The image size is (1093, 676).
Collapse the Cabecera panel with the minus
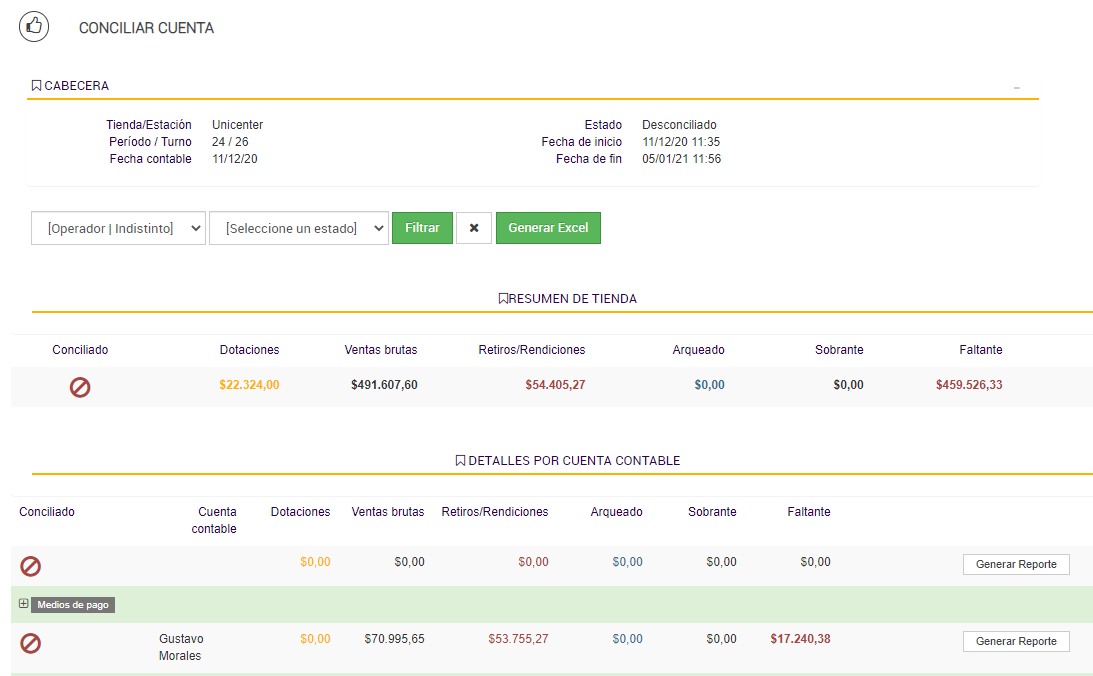[x=1016, y=88]
